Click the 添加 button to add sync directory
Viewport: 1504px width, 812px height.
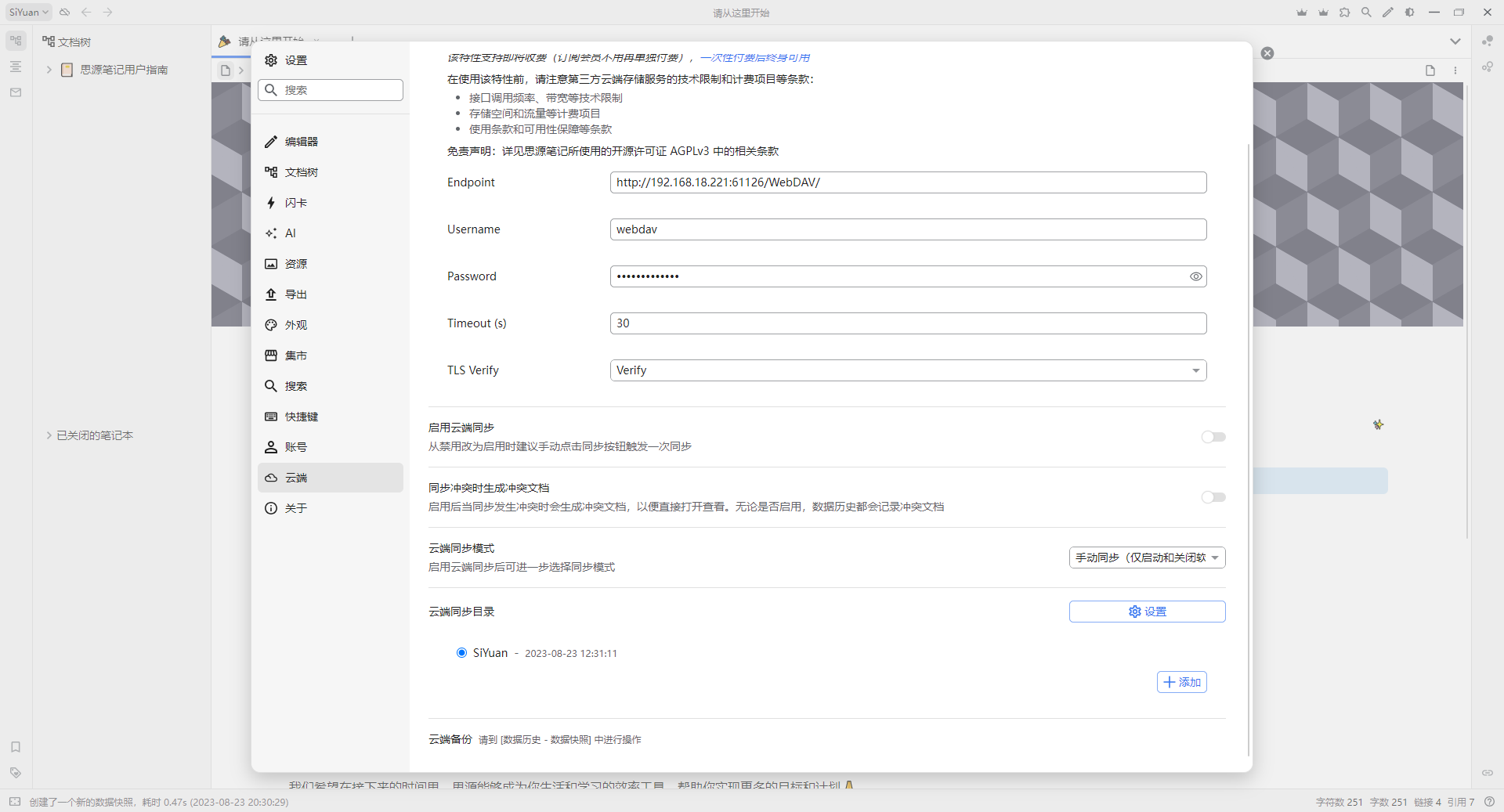[x=1181, y=682]
